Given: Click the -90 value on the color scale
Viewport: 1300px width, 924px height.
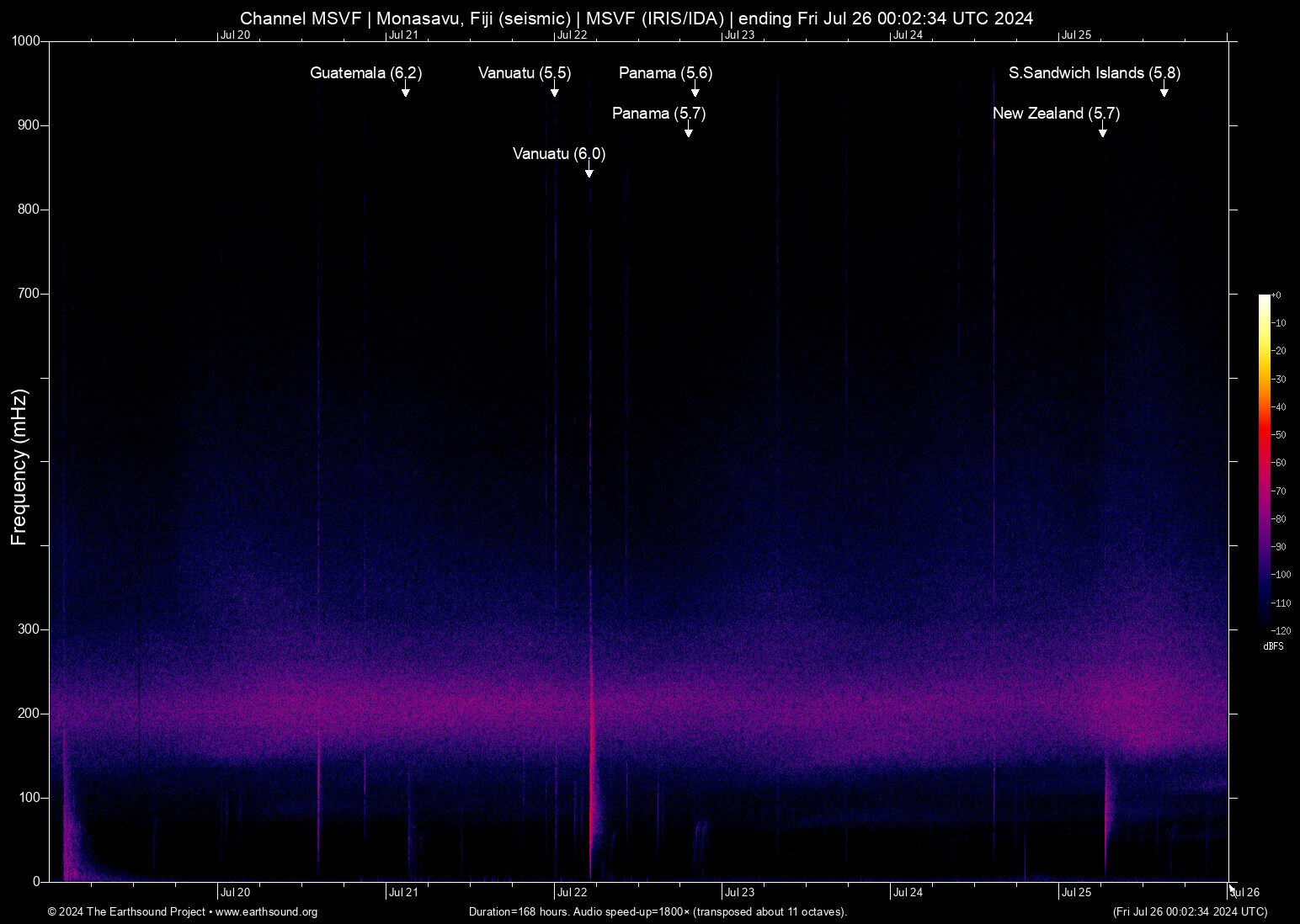Looking at the screenshot, I should tap(1278, 547).
